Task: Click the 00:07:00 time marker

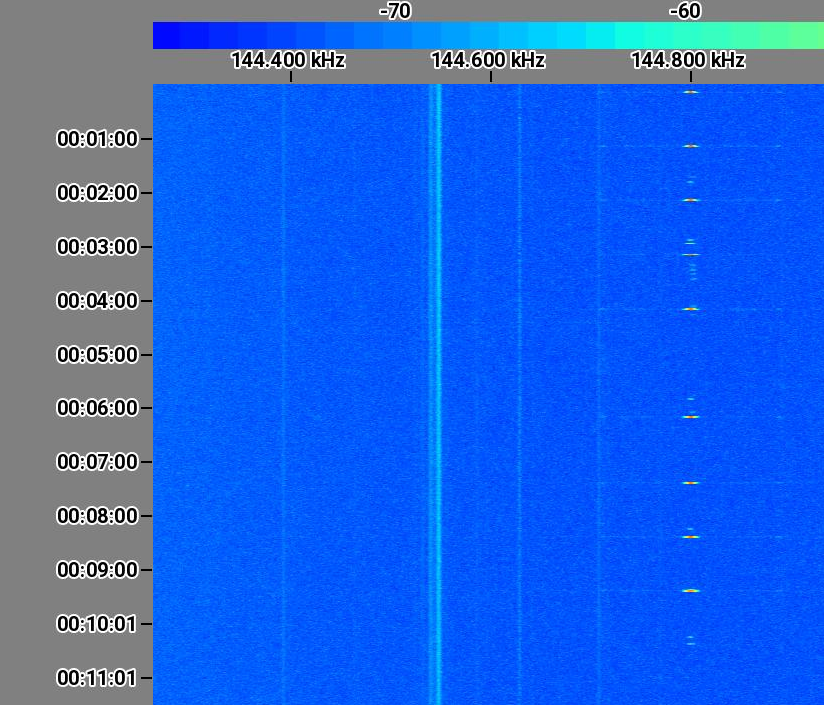Action: [97, 462]
